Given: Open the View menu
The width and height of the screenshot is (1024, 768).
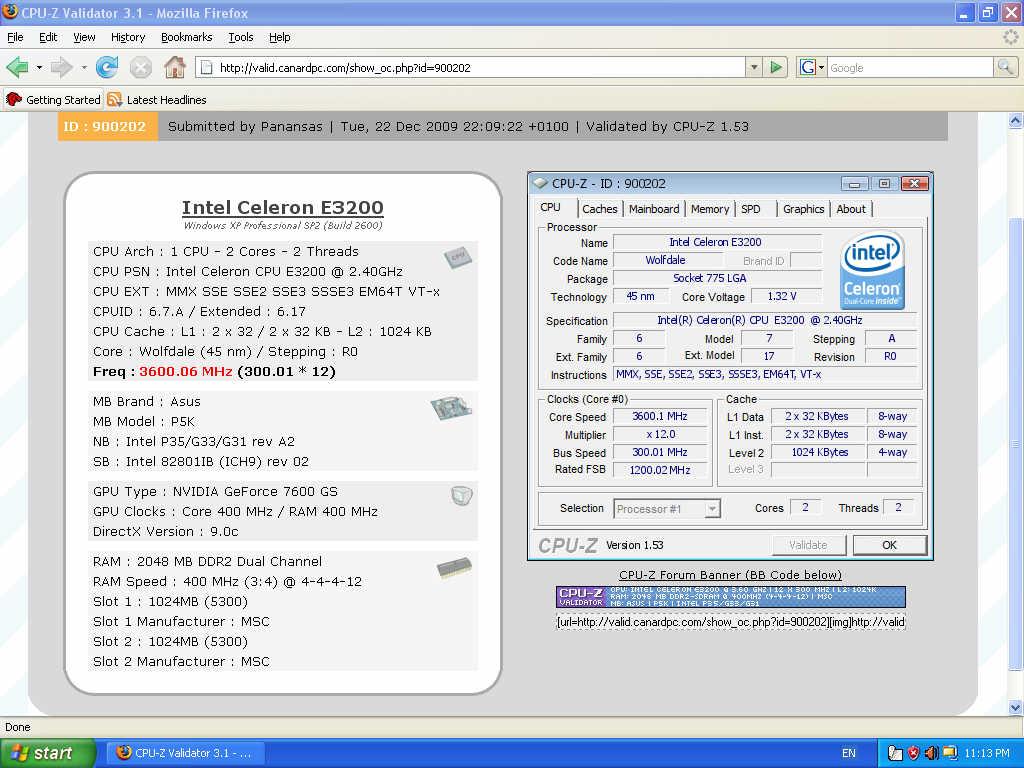Looking at the screenshot, I should point(84,37).
